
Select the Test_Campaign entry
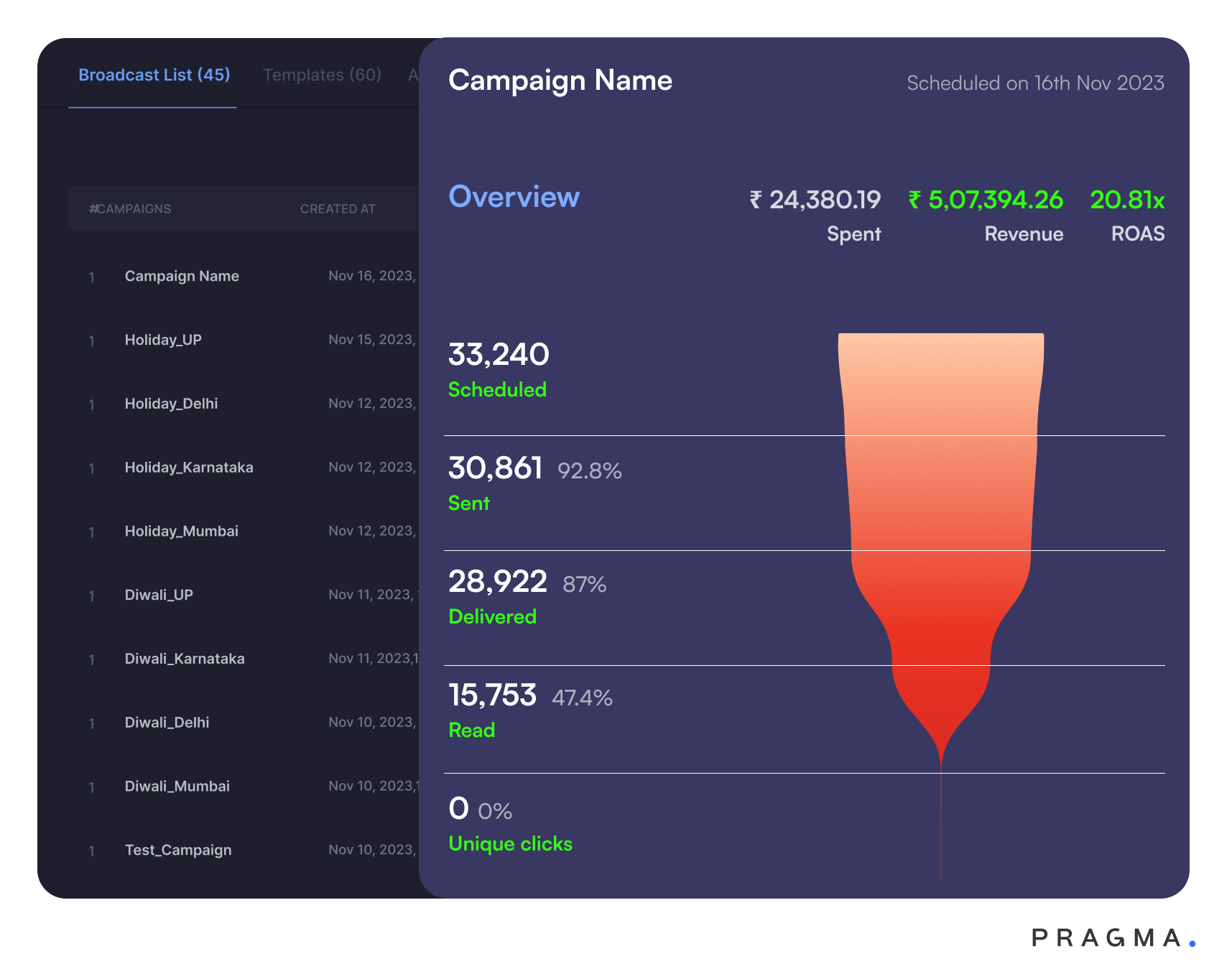click(177, 850)
